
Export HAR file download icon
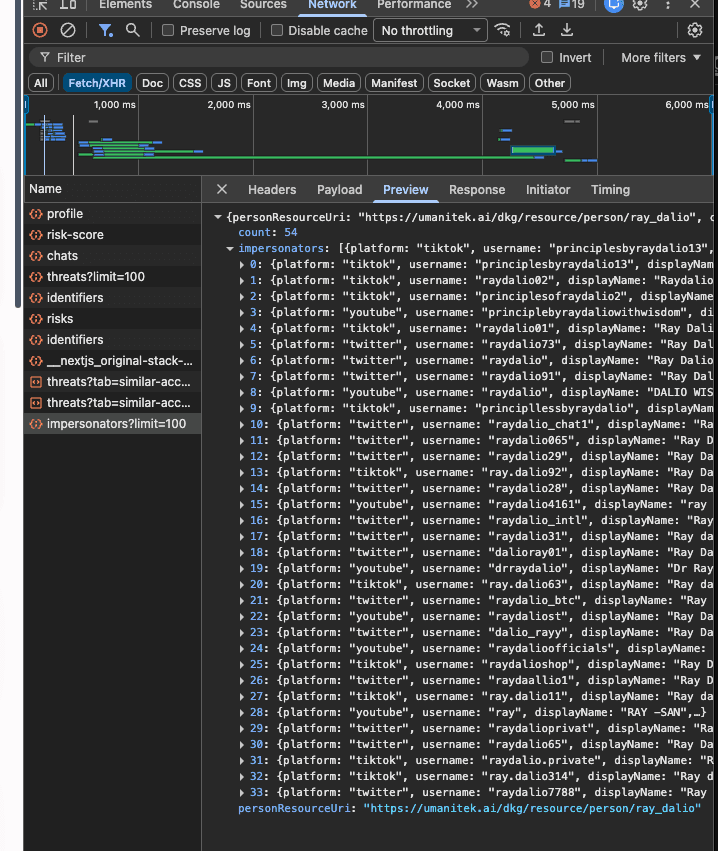567,30
